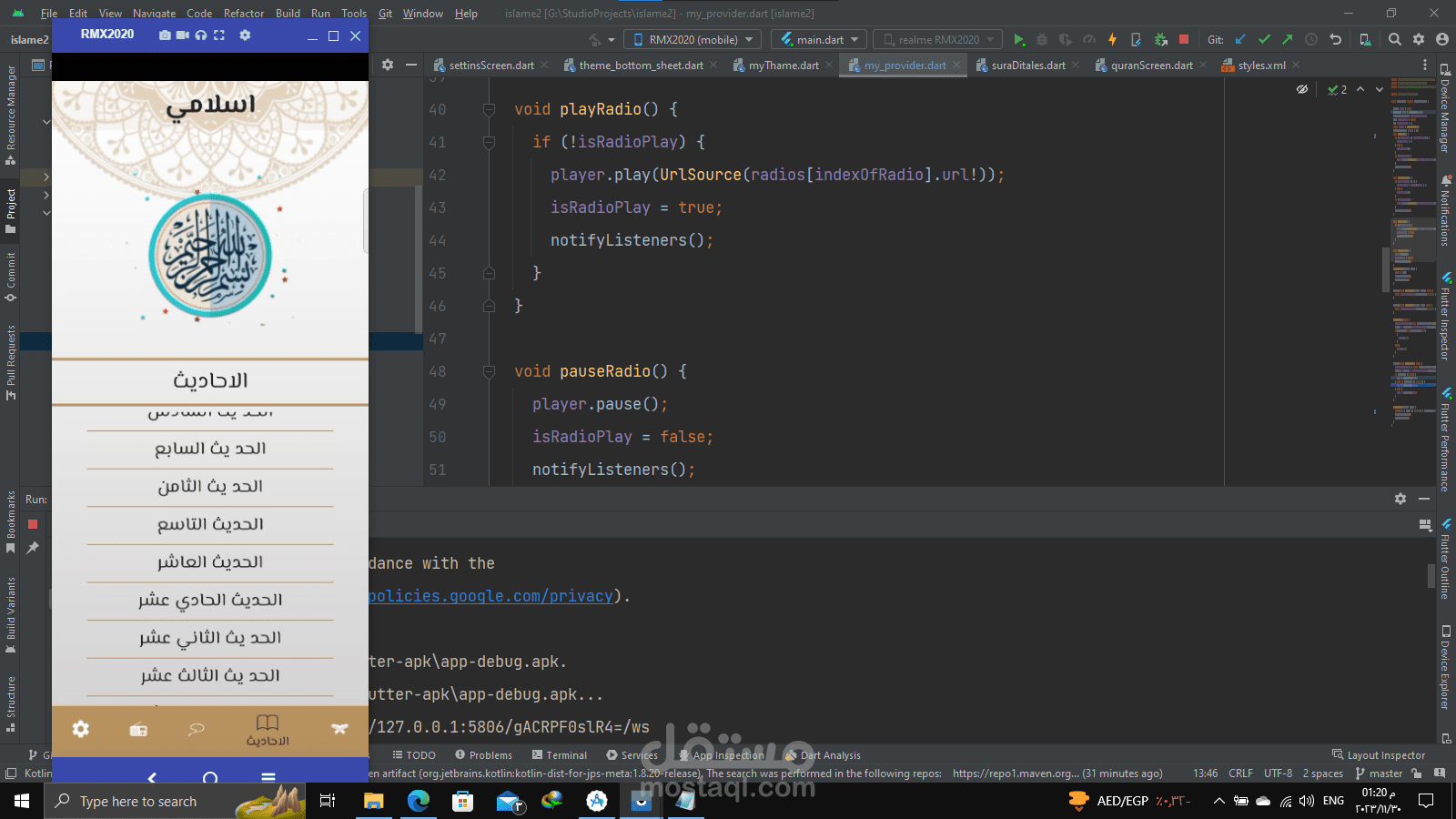The height and width of the screenshot is (819, 1456).
Task: Toggle the Project tool window
Action: click(11, 211)
